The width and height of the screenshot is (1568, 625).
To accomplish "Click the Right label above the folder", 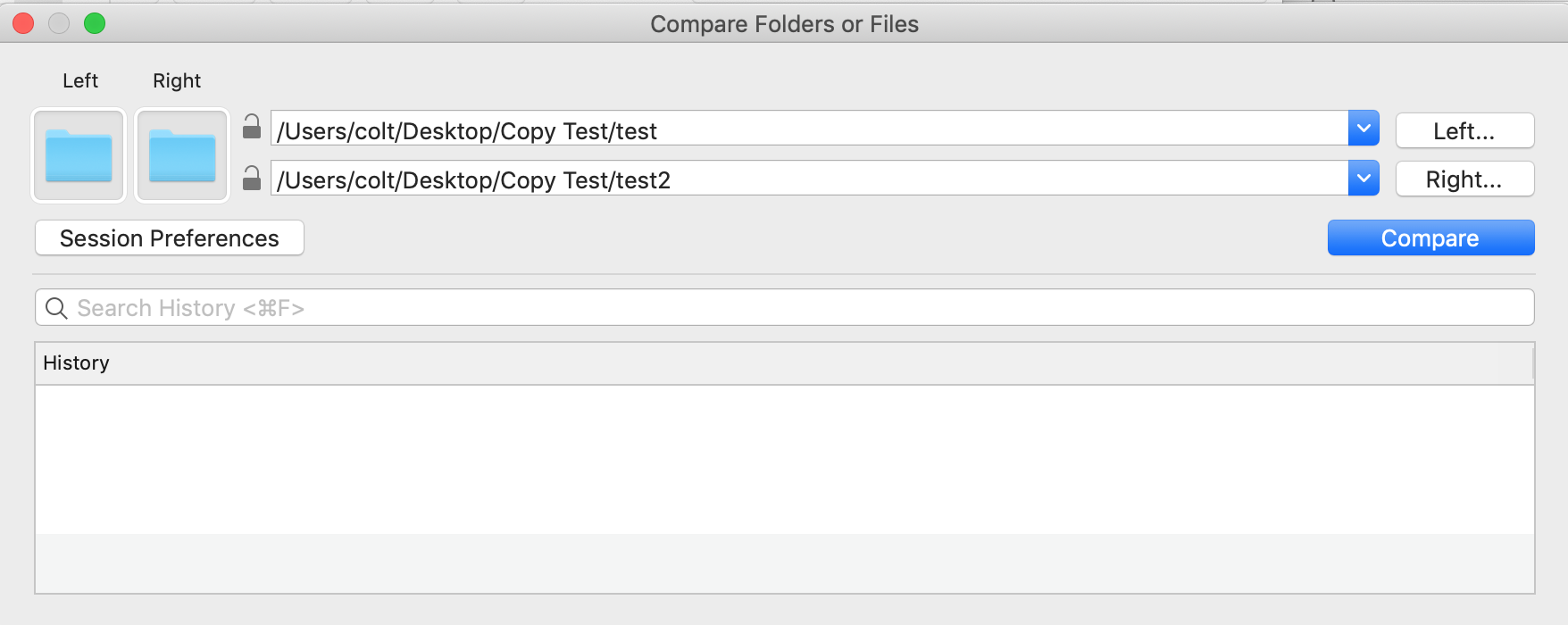I will click(177, 81).
